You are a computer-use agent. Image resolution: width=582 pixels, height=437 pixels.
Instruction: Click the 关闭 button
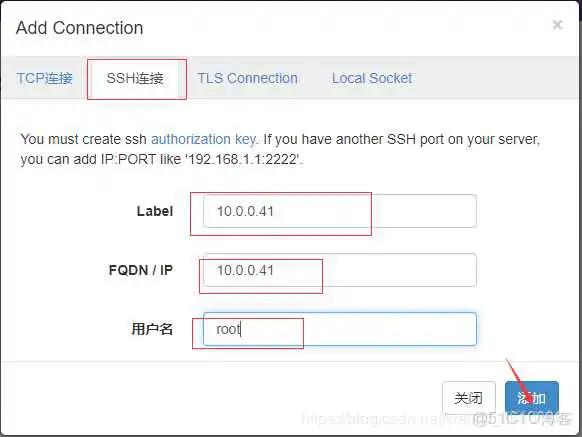coord(469,398)
